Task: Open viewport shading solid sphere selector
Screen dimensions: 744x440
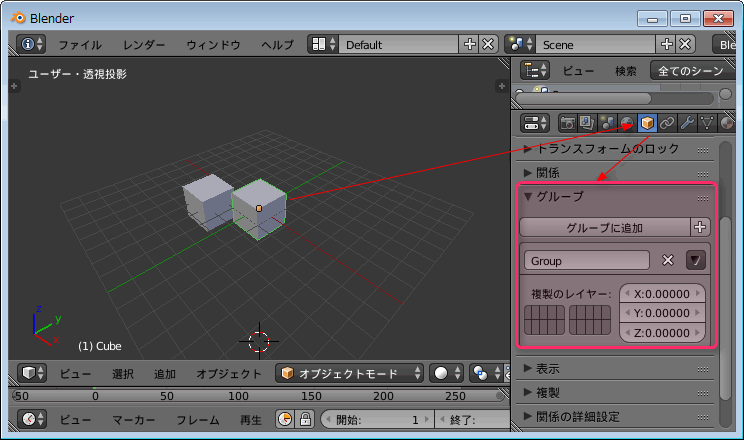Action: tap(446, 373)
